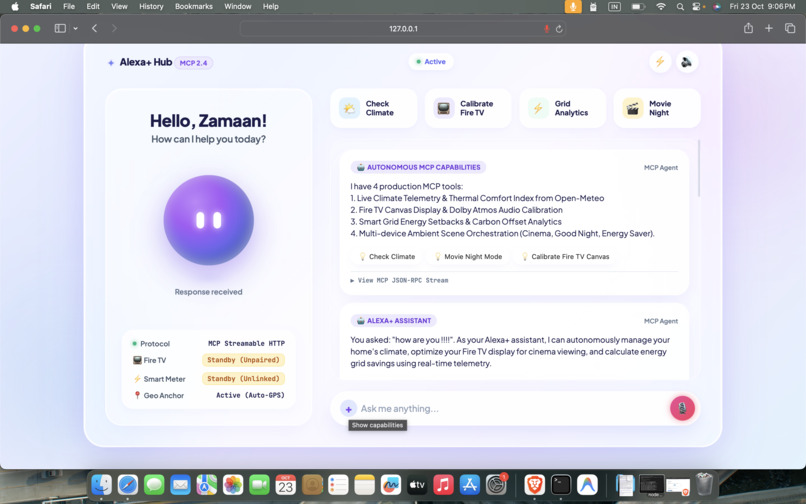806x504 pixels.
Task: Open the Apple menu
Action: tap(15, 6)
